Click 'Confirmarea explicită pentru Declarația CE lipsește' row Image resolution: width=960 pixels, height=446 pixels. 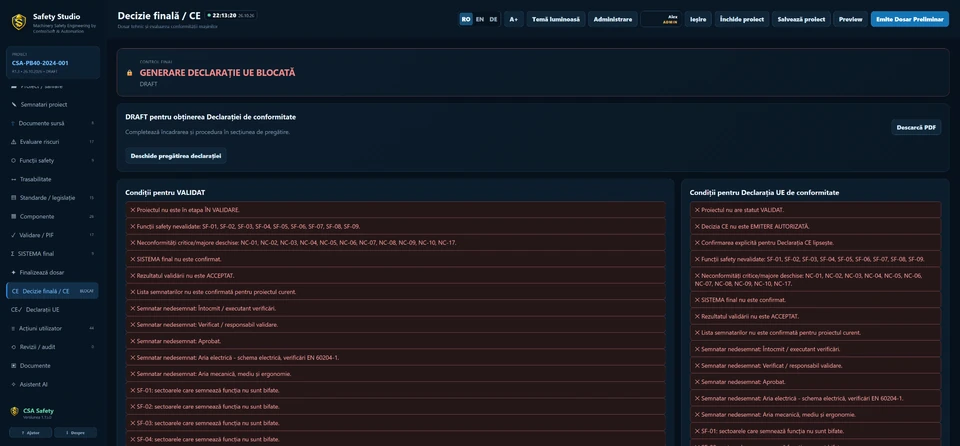[x=816, y=243]
